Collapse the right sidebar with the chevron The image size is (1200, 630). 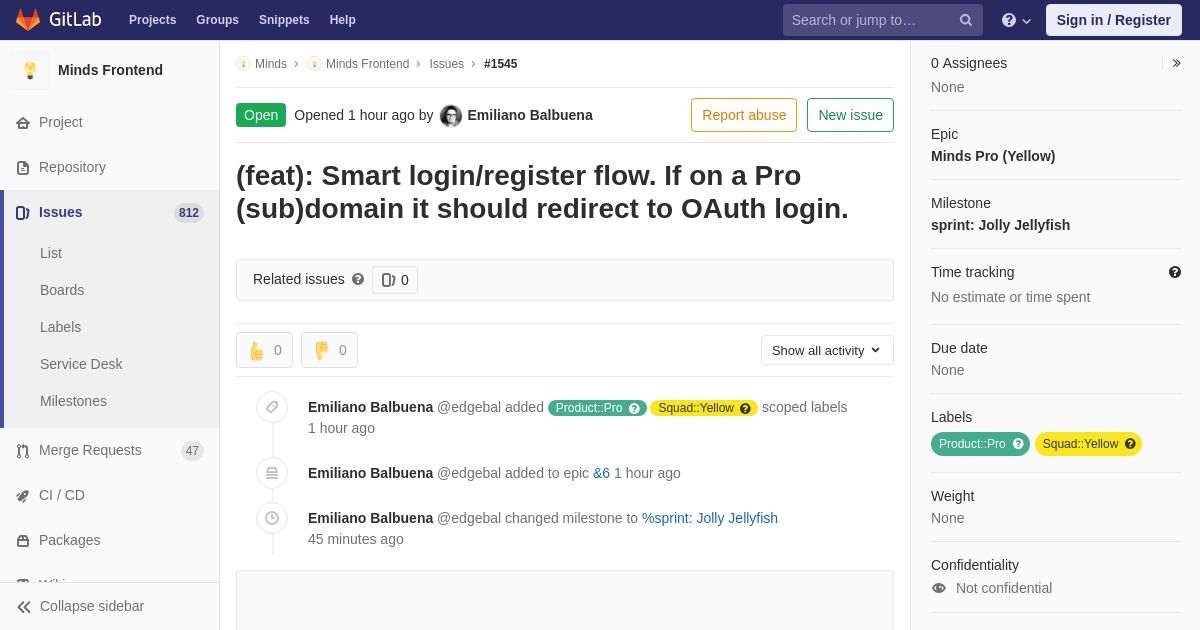coord(1176,63)
